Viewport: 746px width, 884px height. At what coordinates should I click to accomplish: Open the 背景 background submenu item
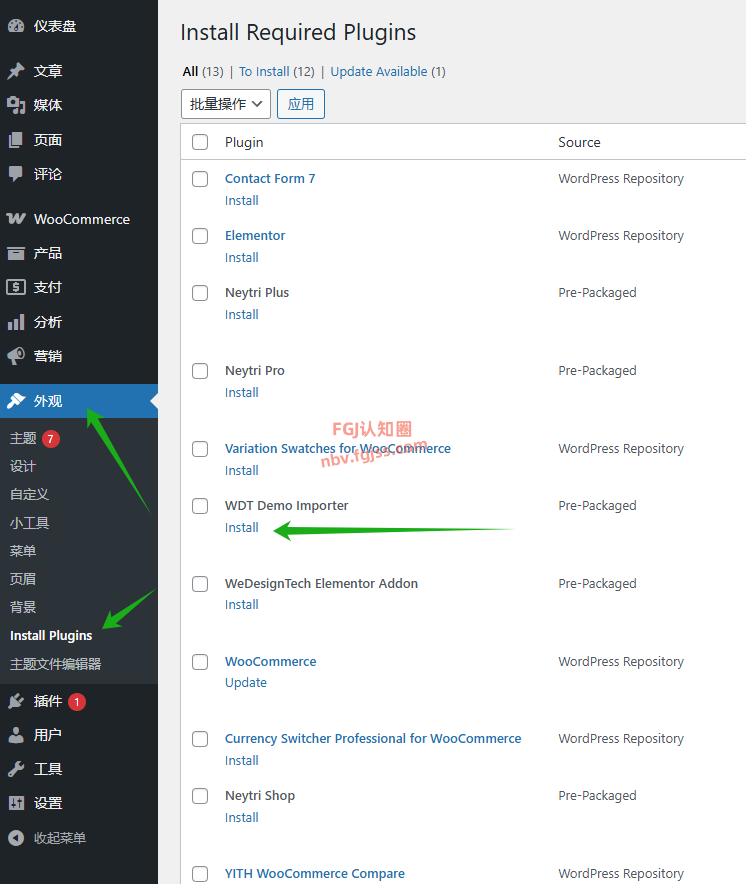(x=23, y=607)
